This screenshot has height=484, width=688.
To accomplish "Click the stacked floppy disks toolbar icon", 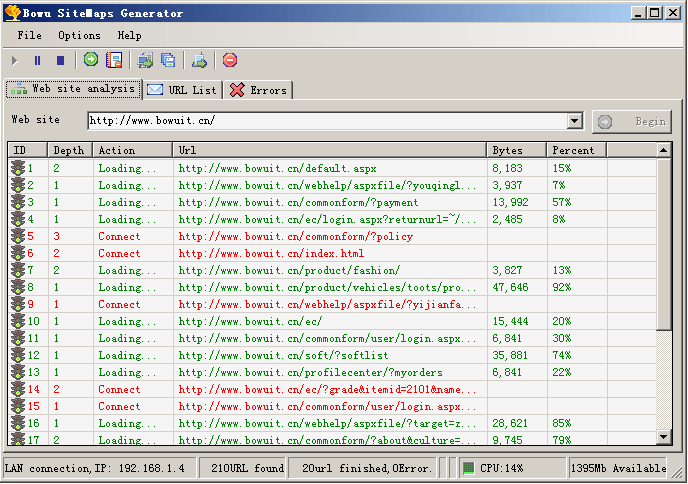I will pyautogui.click(x=168, y=60).
